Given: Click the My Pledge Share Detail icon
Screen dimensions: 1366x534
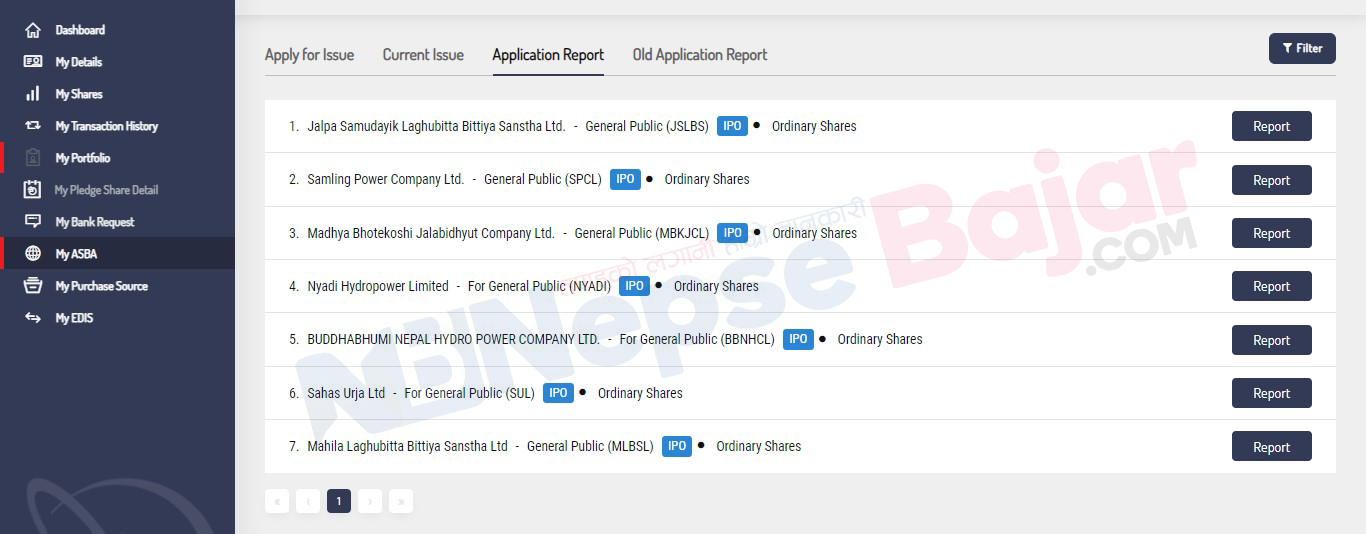Looking at the screenshot, I should click(33, 190).
